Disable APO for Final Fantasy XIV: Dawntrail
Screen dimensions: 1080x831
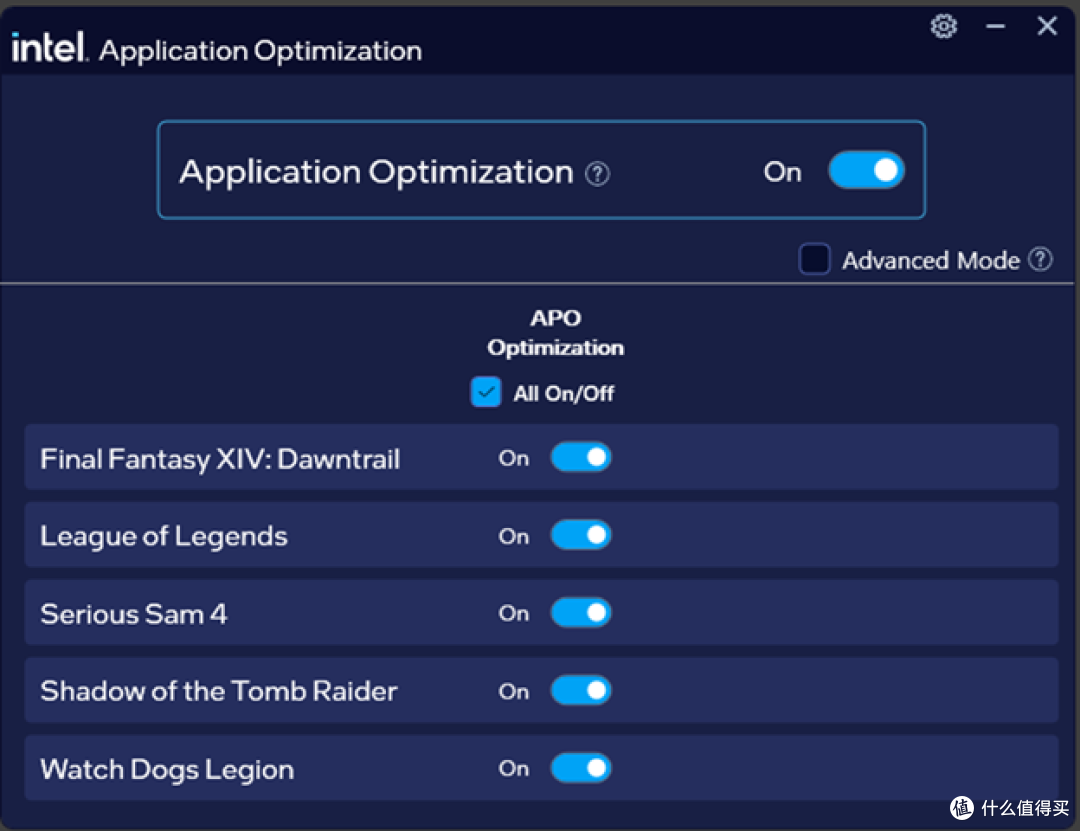[581, 458]
